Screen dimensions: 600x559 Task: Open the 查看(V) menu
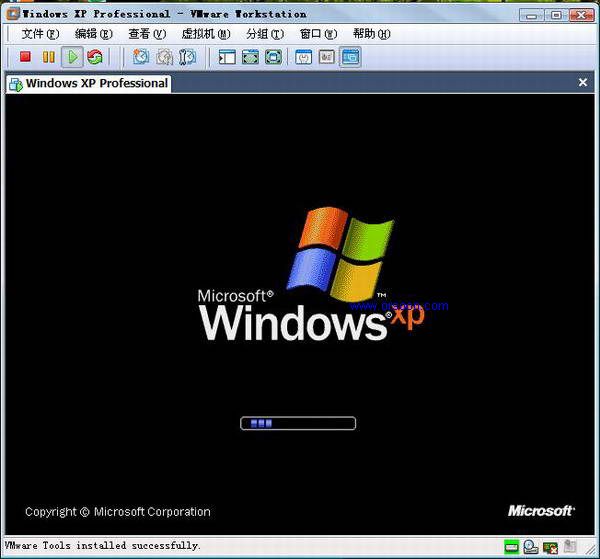click(147, 34)
